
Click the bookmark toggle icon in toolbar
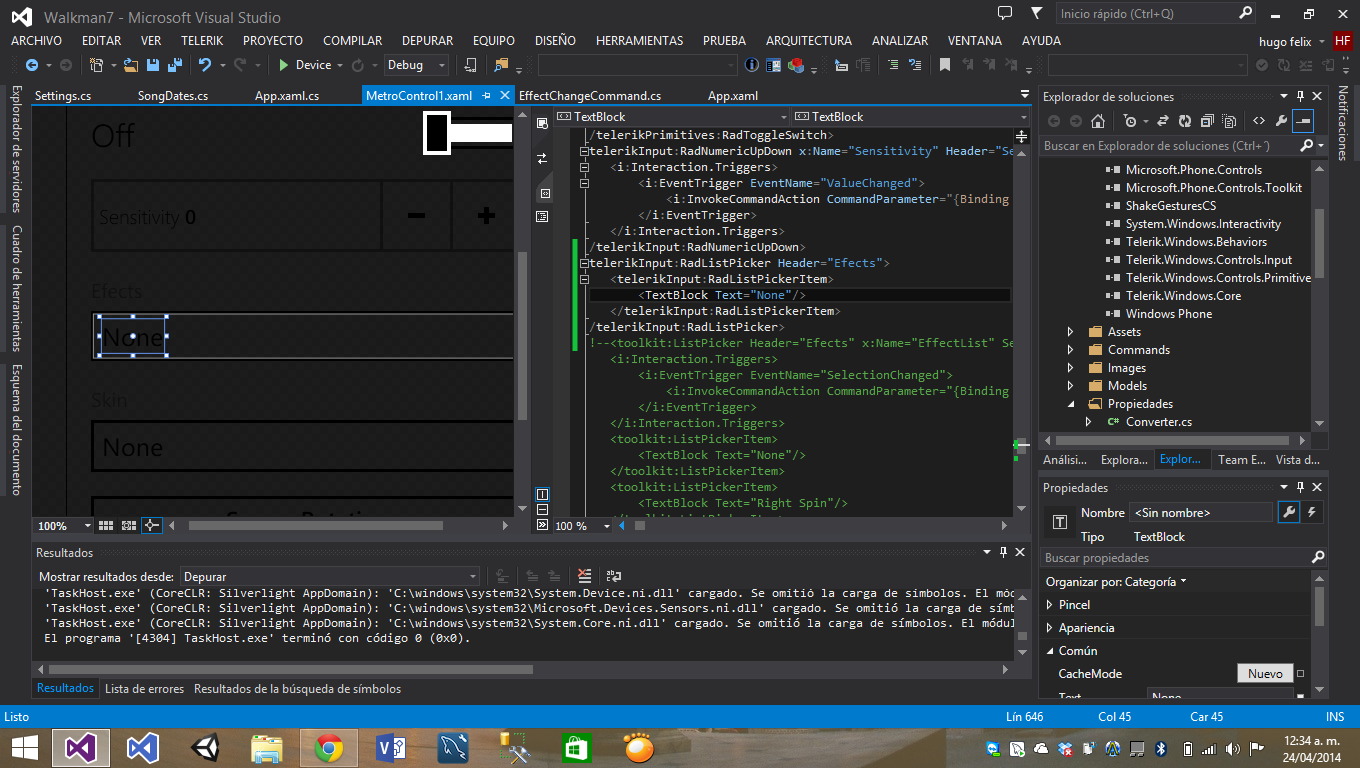point(944,65)
